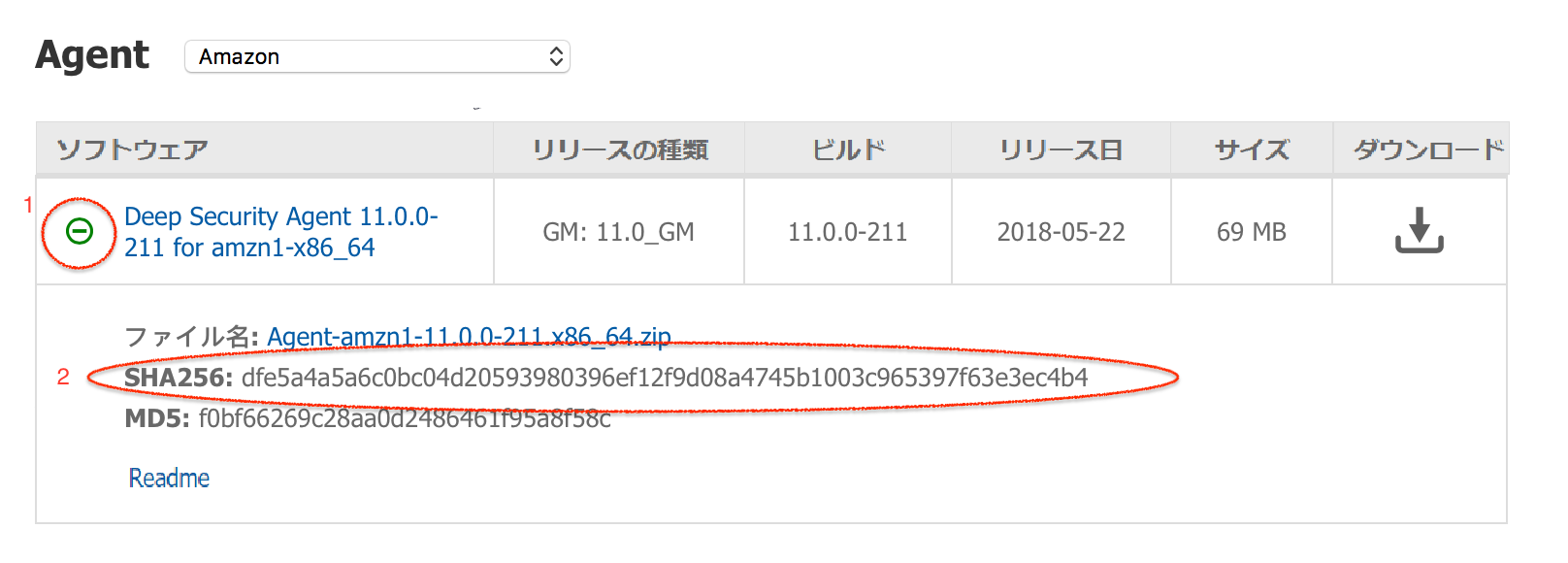Click the ソフトウェア column header
This screenshot has width=1568, height=563.
click(133, 149)
